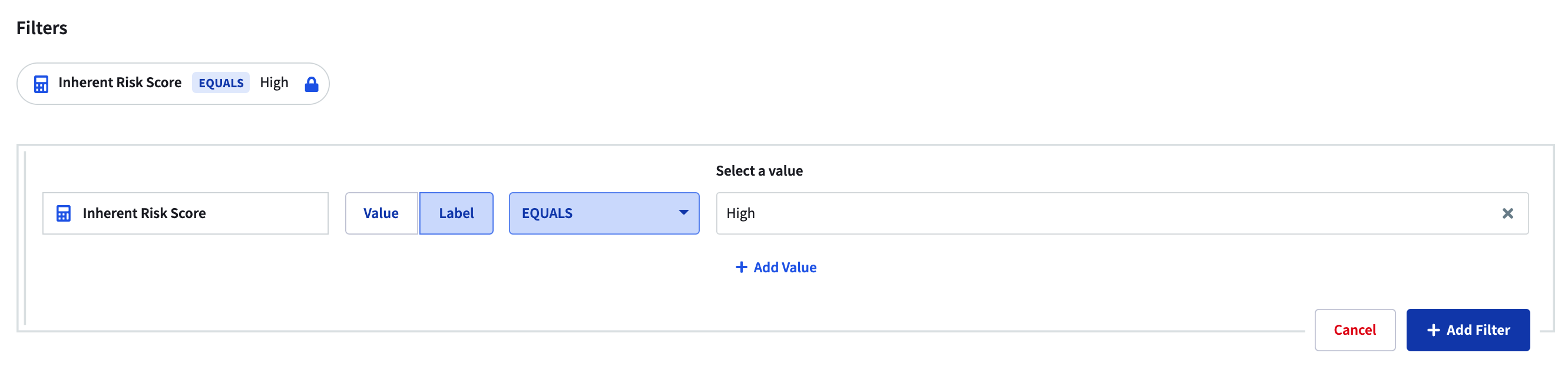
Task: Click the EQUALS badge in the filter chip
Action: pos(221,84)
